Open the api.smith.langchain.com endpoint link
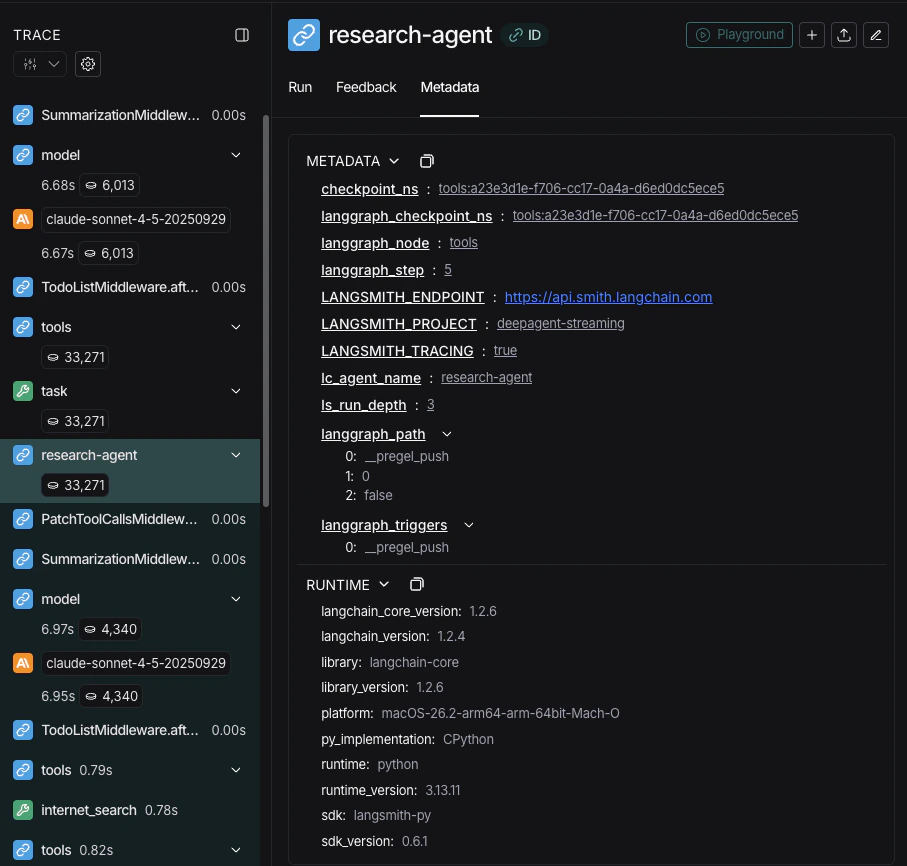 point(609,297)
